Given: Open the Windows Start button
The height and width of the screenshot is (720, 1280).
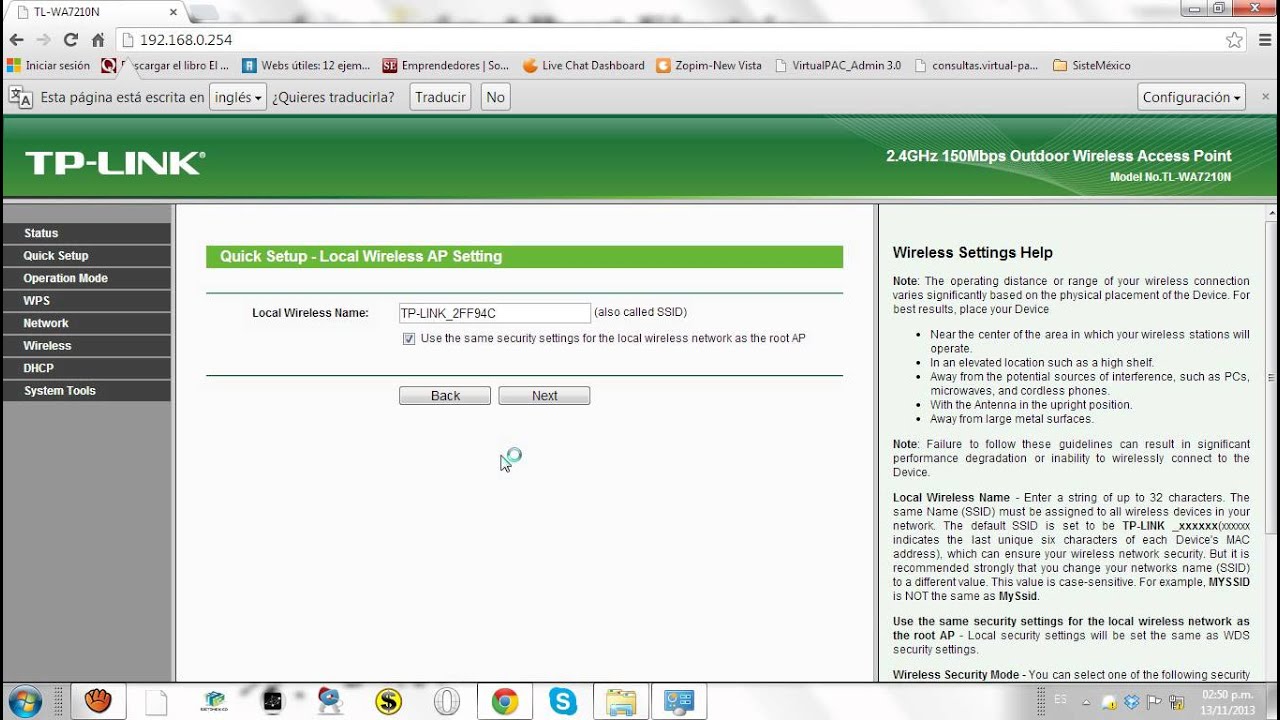Looking at the screenshot, I should pos(24,701).
